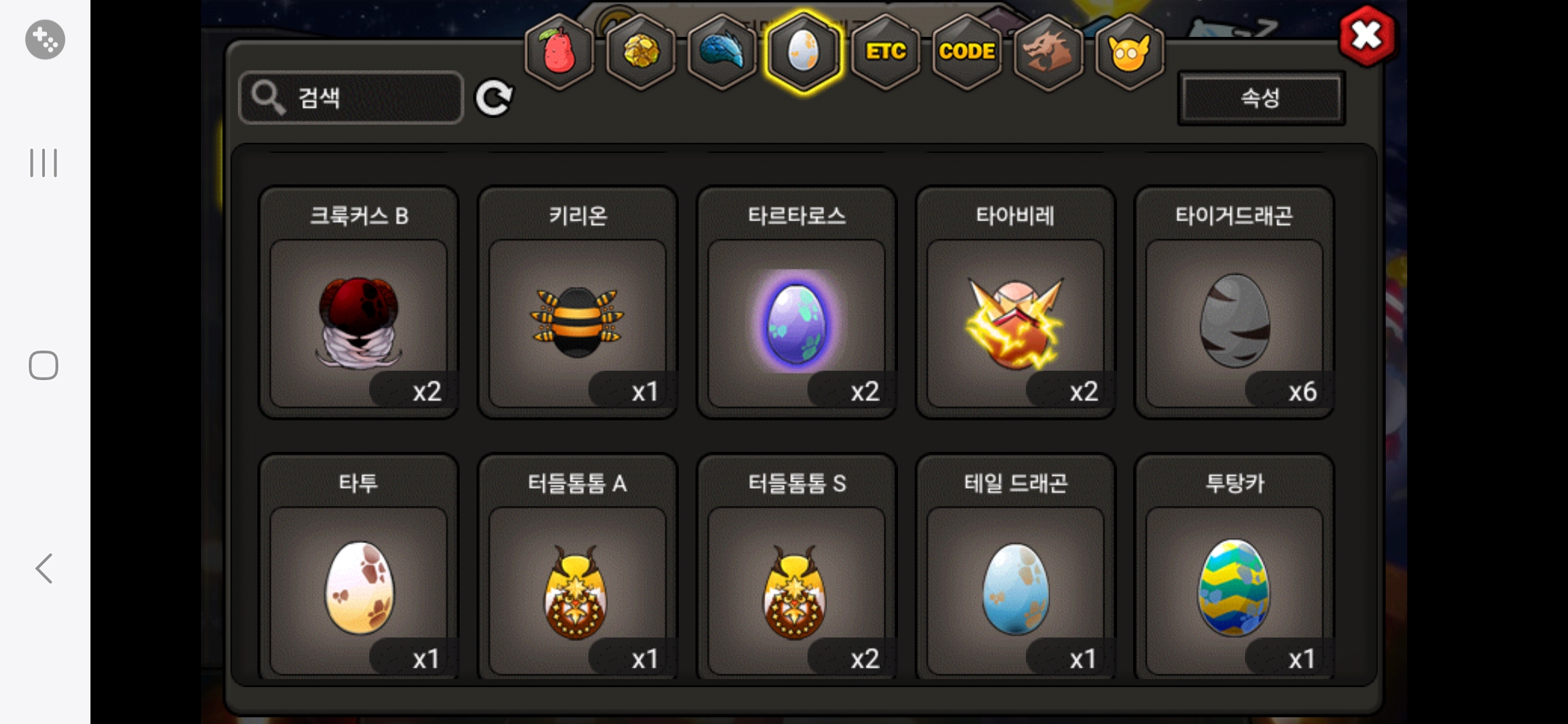This screenshot has width=1568, height=724.
Task: Click the 검색 search field
Action: tap(351, 98)
